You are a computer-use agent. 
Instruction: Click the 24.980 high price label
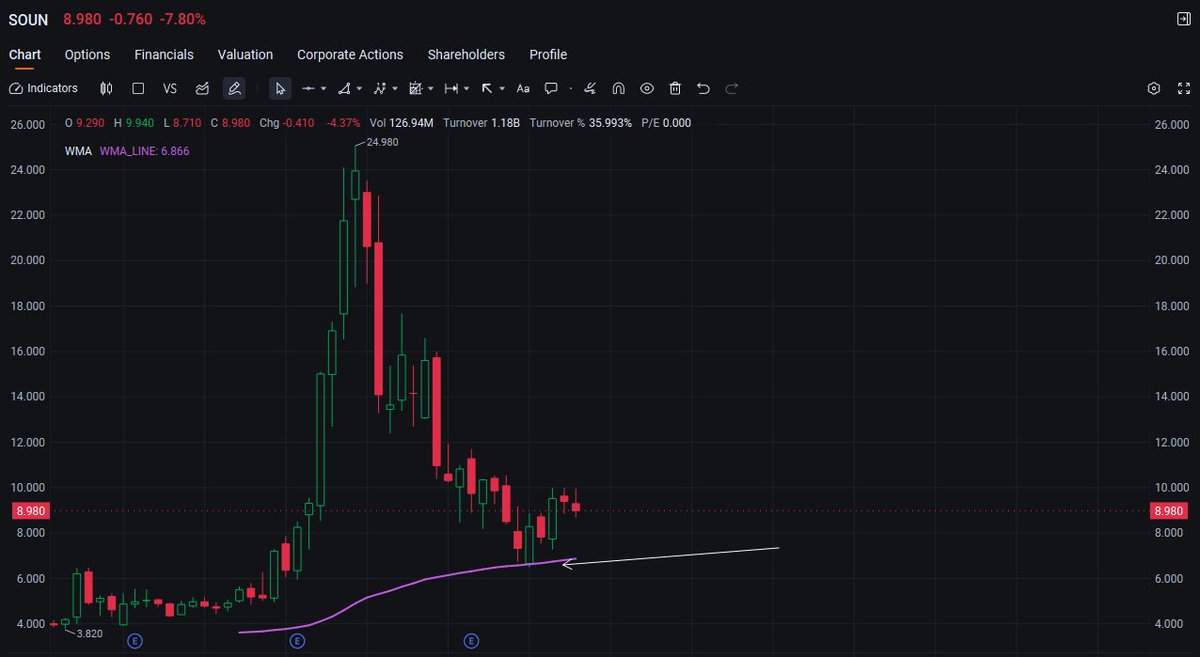click(x=383, y=143)
